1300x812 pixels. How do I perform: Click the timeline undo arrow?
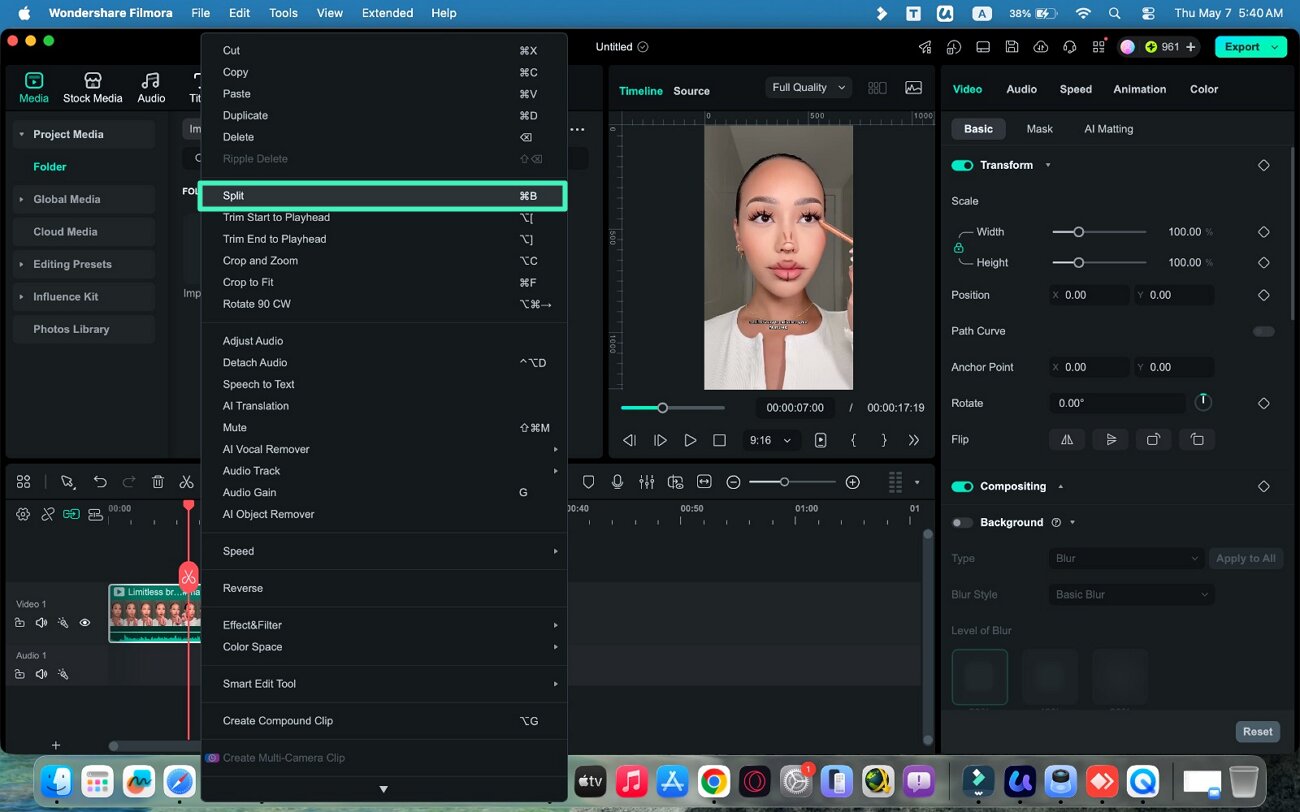click(100, 482)
